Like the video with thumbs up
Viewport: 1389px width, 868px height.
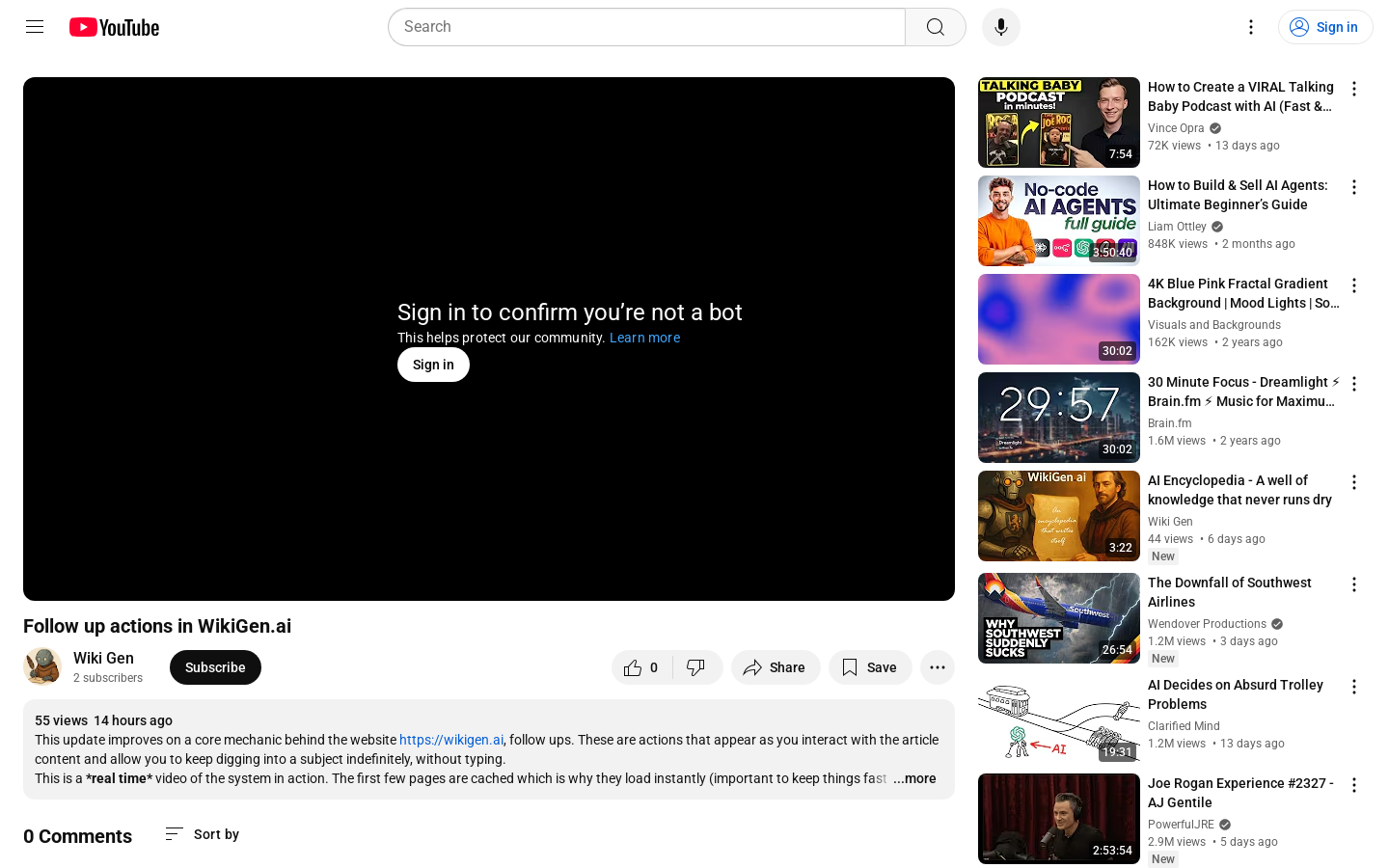[x=641, y=667]
